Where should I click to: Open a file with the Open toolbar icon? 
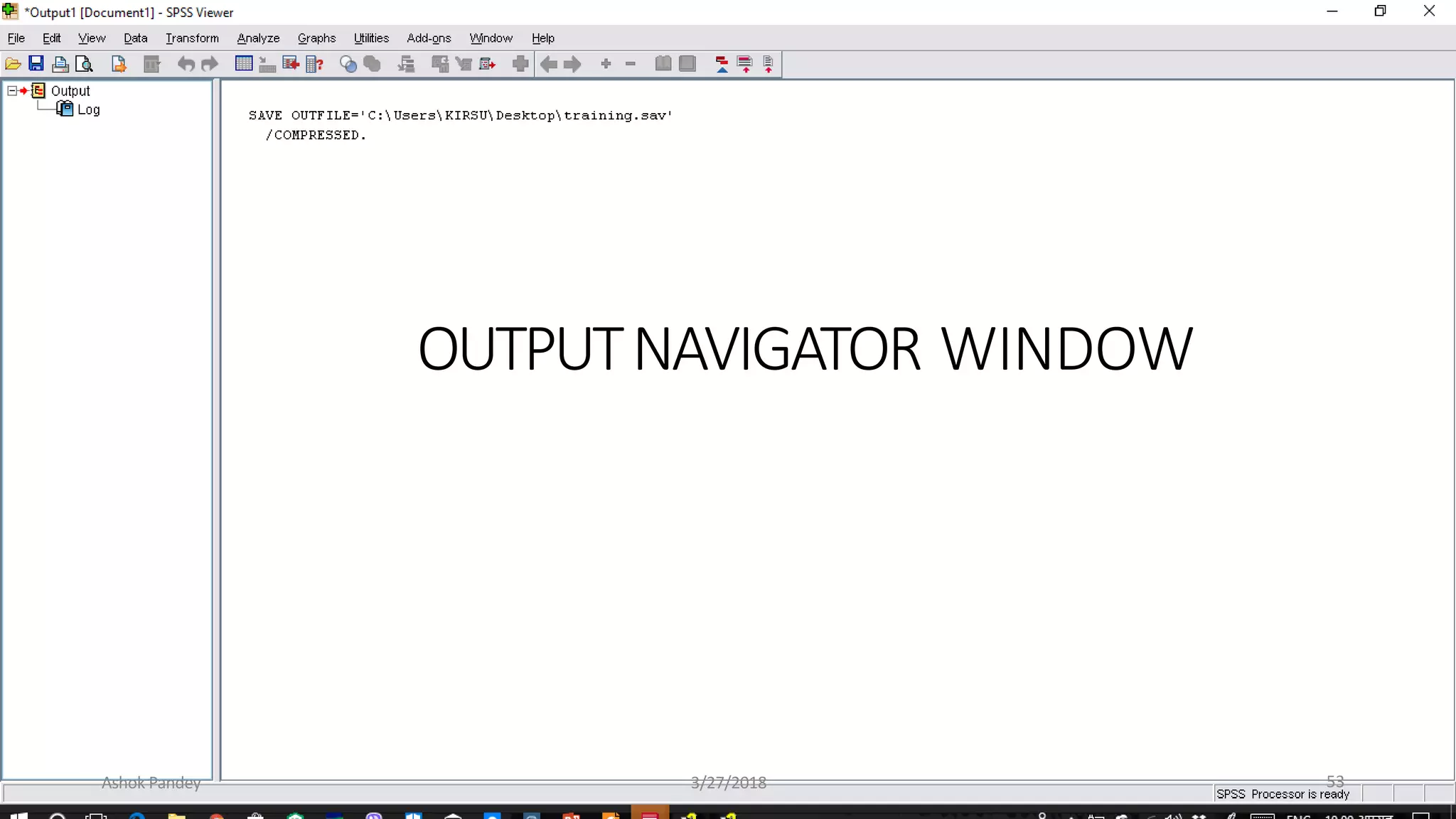tap(13, 64)
